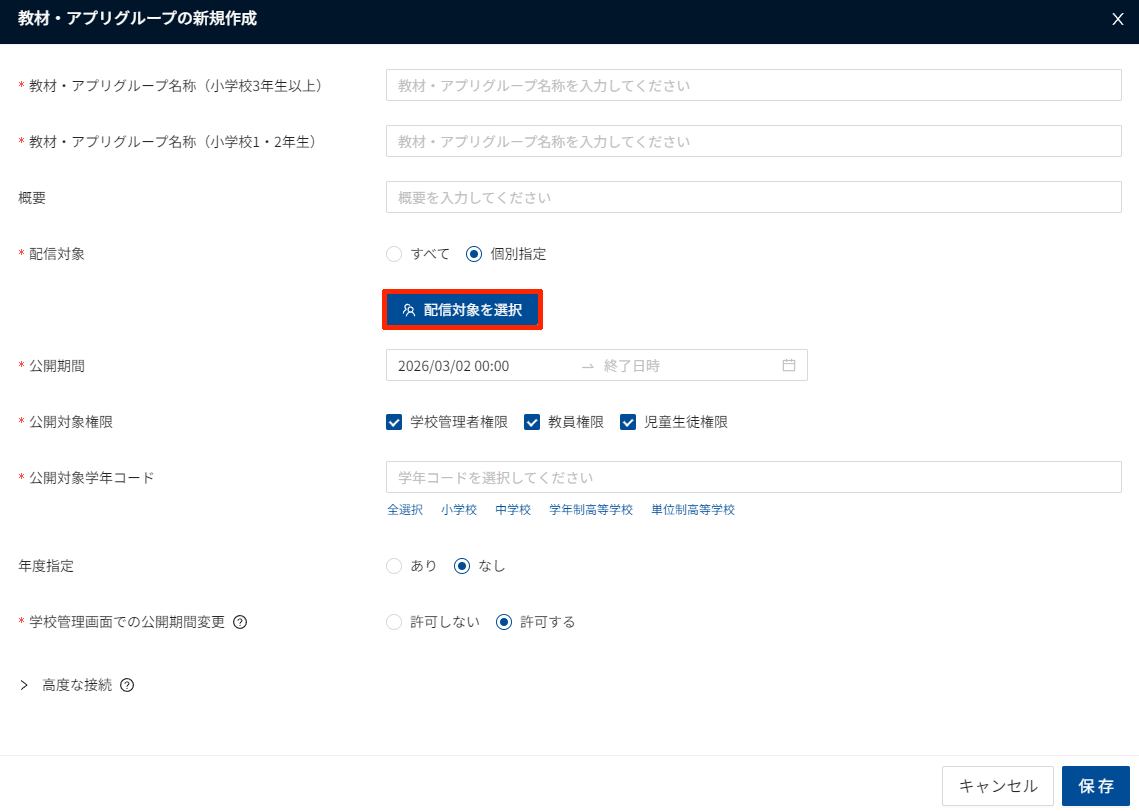Click the 概要 input field
This screenshot has height=811, width=1139.
tap(753, 197)
